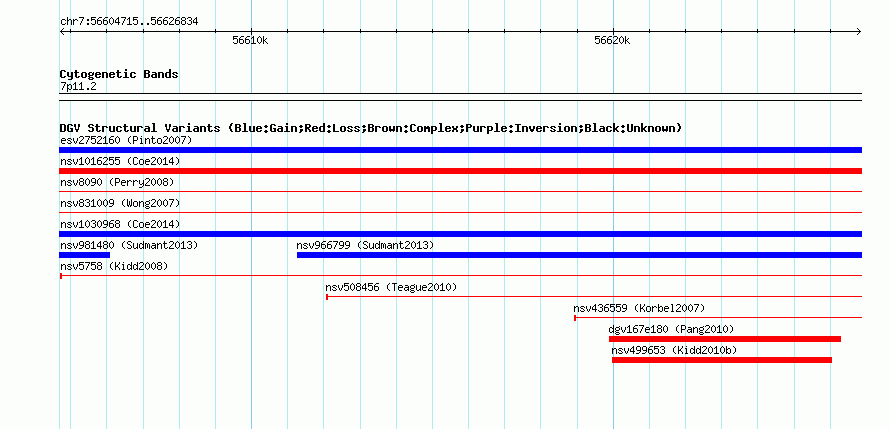Select the thin red nsv8090 variant line

460,192
